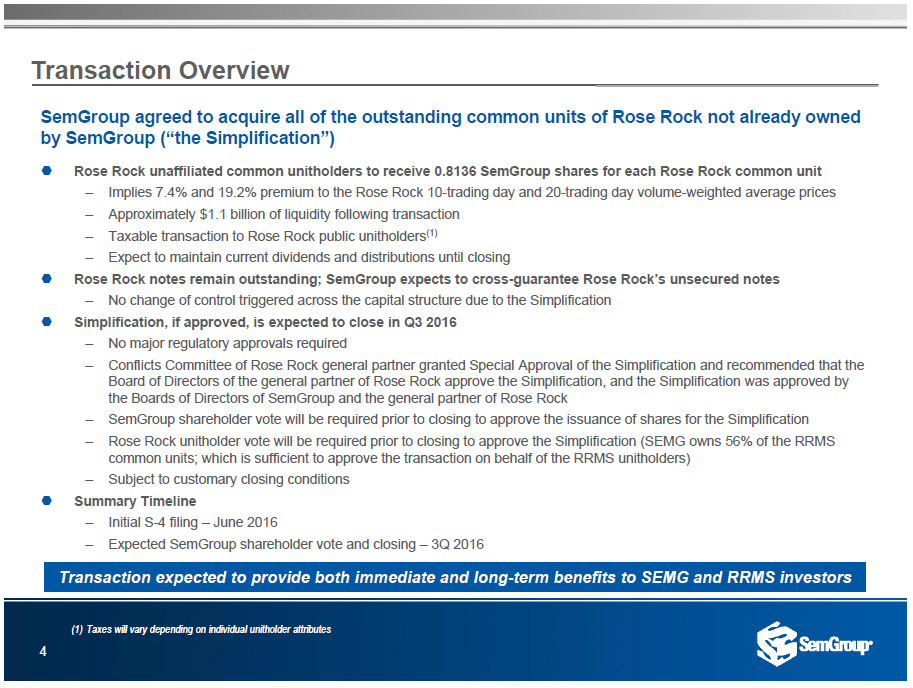
Task: Click 'Rose Rock unitholder vote will be required…' line
Action: 472,450
